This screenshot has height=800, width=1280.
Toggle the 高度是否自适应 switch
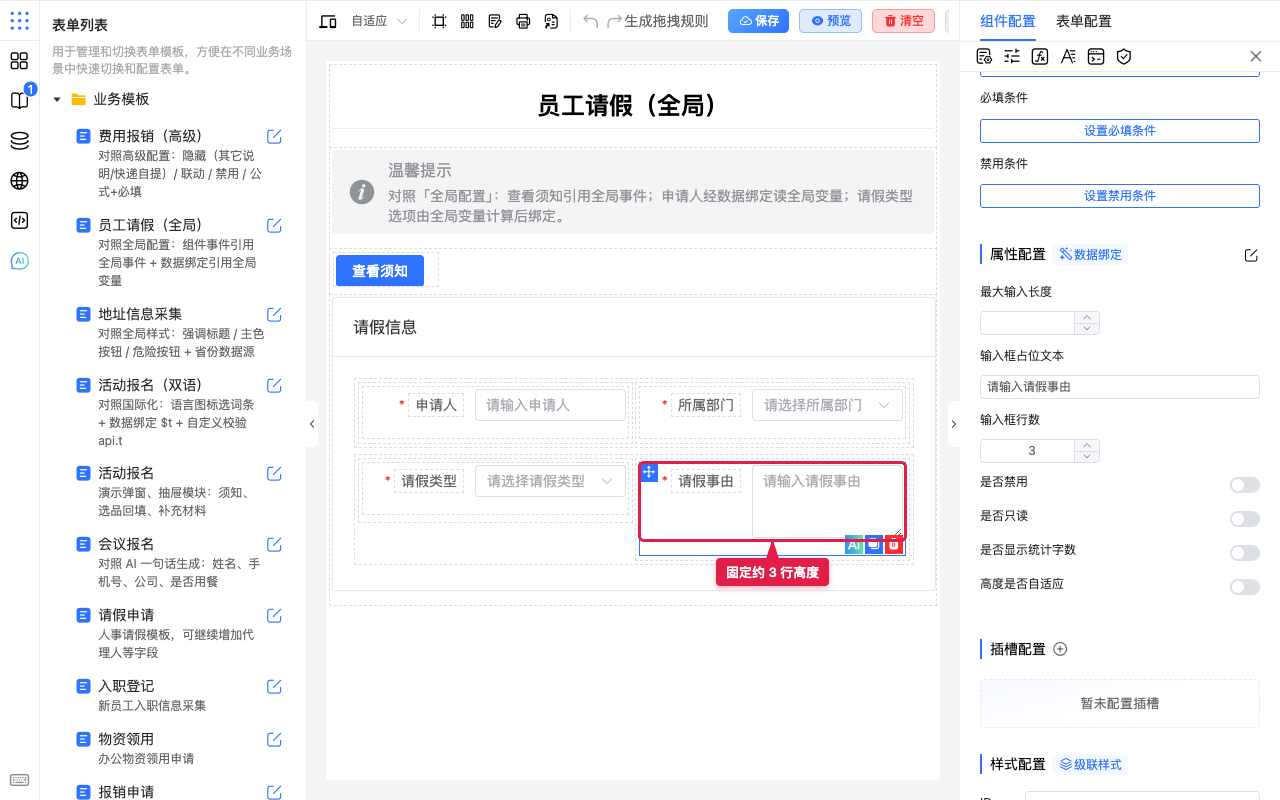(1245, 587)
